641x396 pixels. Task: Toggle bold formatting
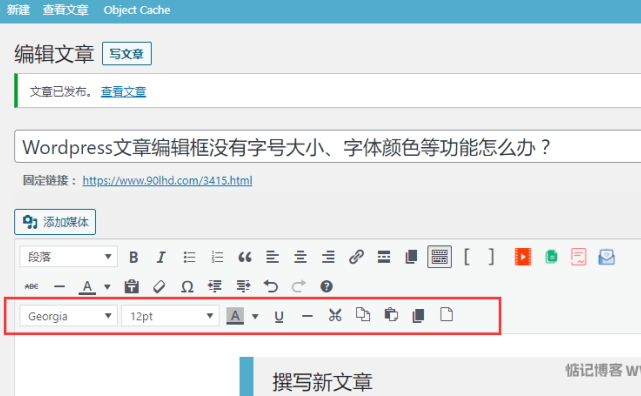click(133, 257)
